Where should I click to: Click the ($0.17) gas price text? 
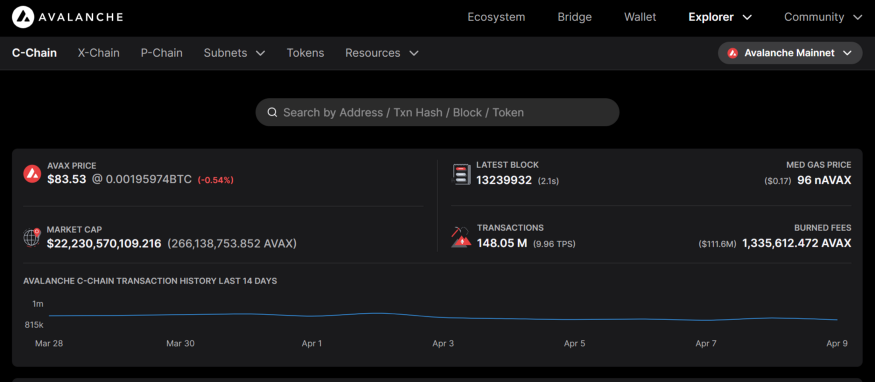[x=778, y=181]
